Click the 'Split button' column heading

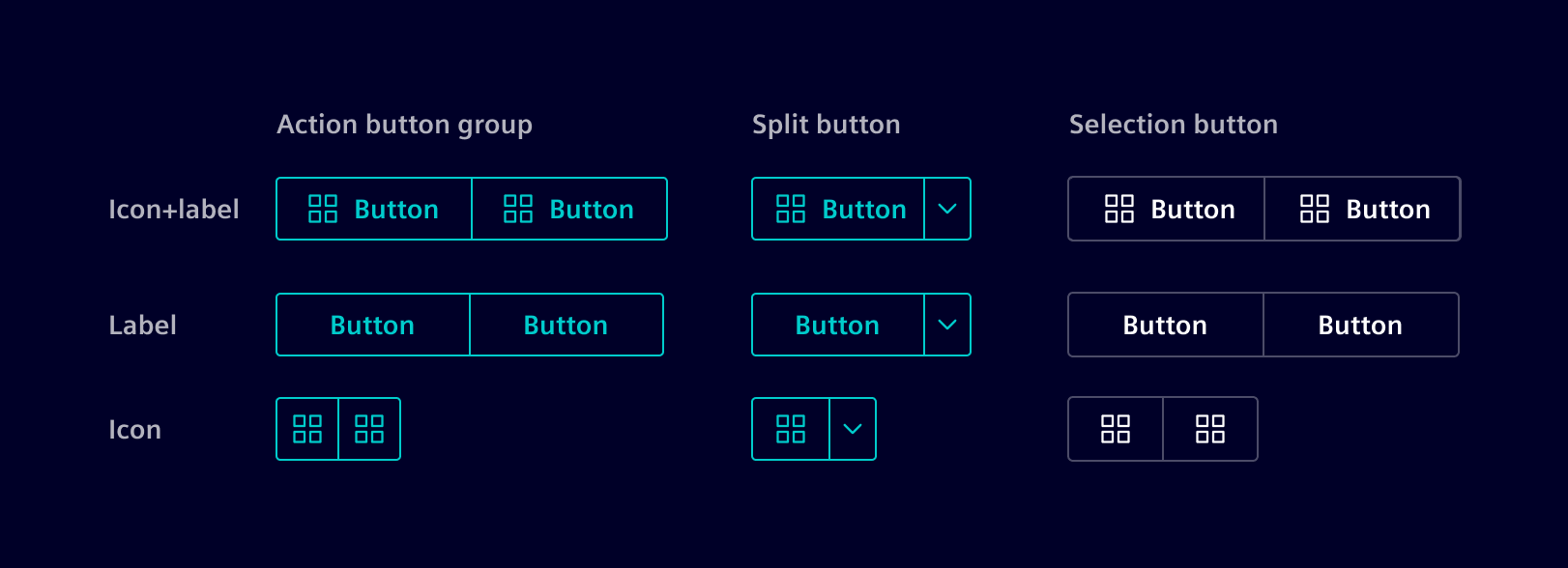(827, 124)
